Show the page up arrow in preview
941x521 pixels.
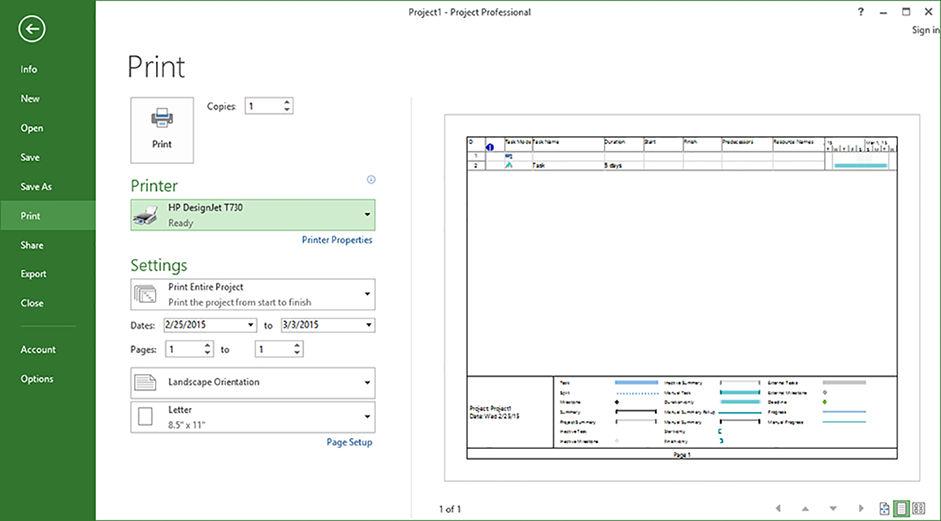tap(805, 508)
